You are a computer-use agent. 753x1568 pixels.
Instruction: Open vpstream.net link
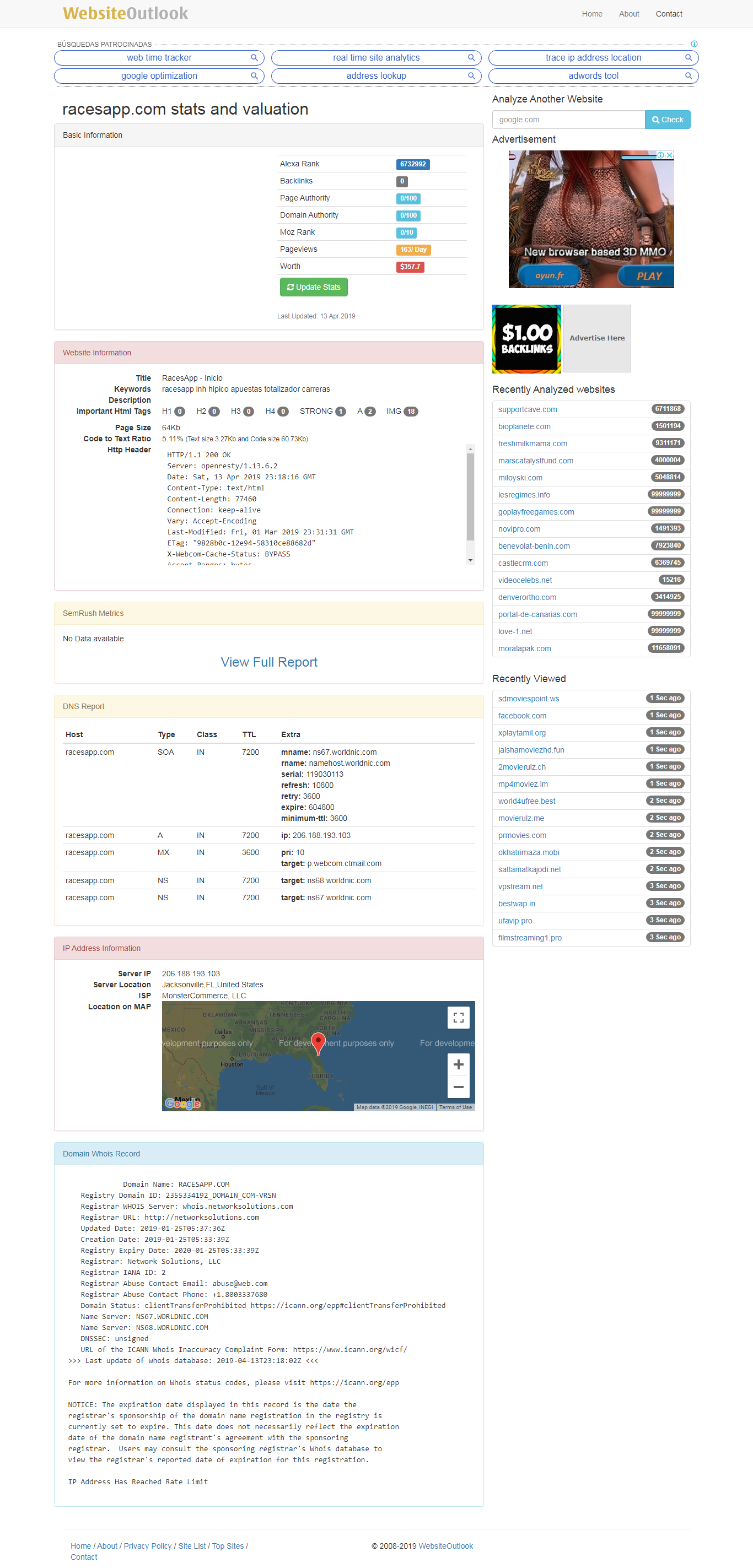(x=520, y=886)
